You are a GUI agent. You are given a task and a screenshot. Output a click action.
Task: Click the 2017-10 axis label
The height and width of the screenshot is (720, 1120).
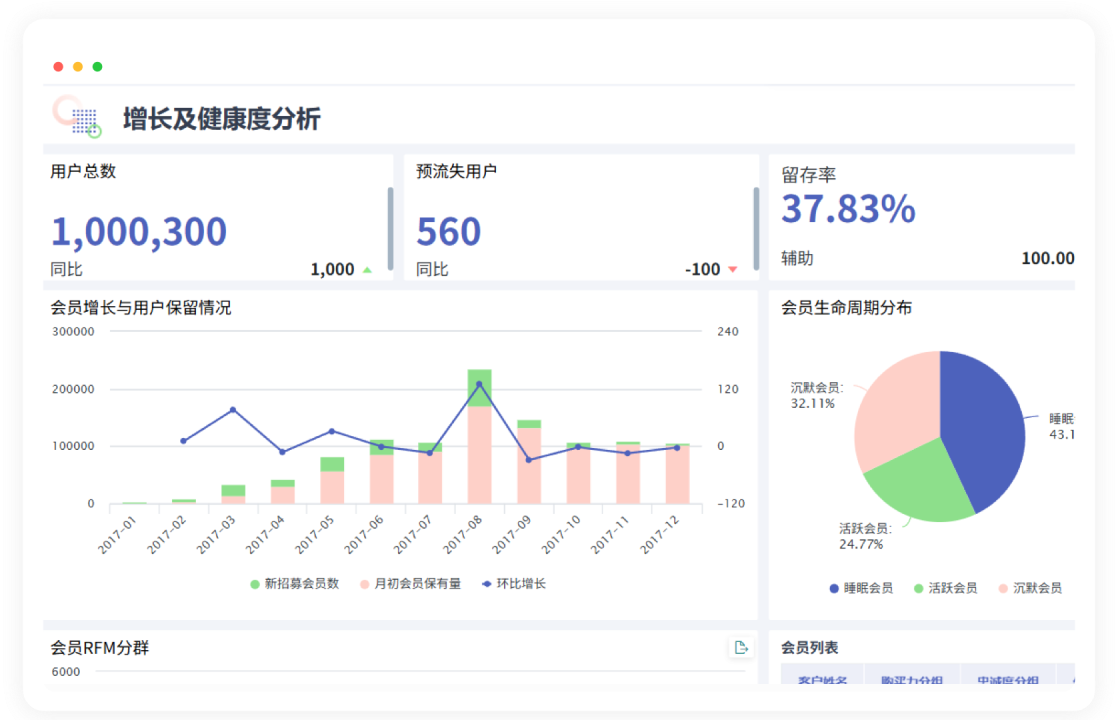coord(561,534)
